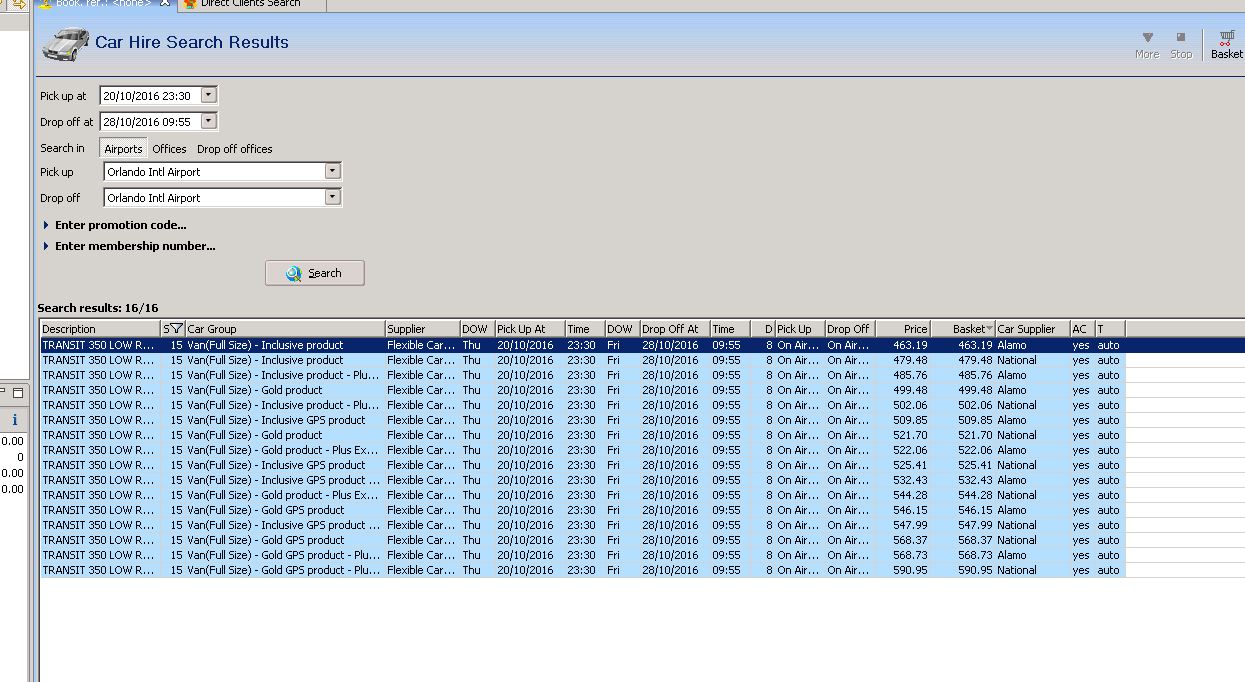Open the Drop off location dropdown
The height and width of the screenshot is (682, 1245).
(333, 197)
